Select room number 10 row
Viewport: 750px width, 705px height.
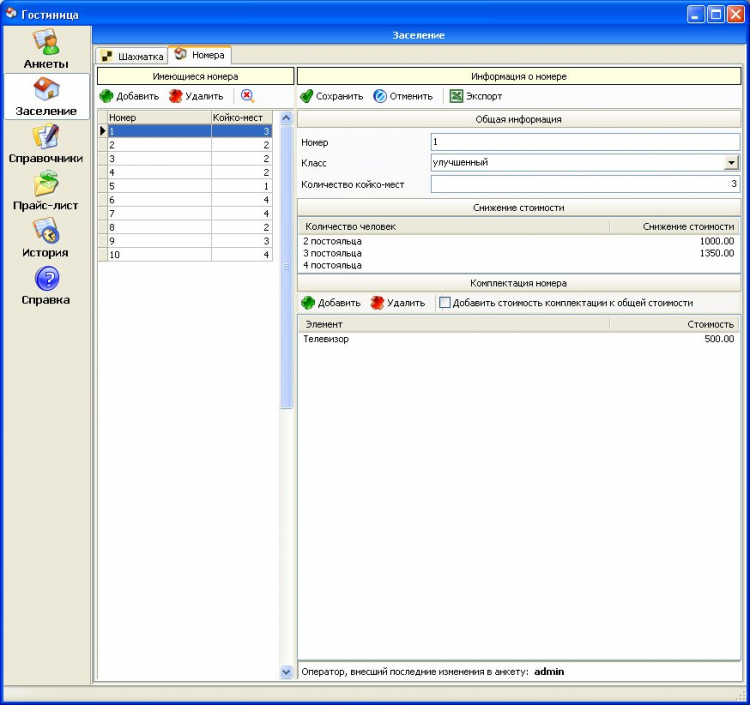pos(185,254)
